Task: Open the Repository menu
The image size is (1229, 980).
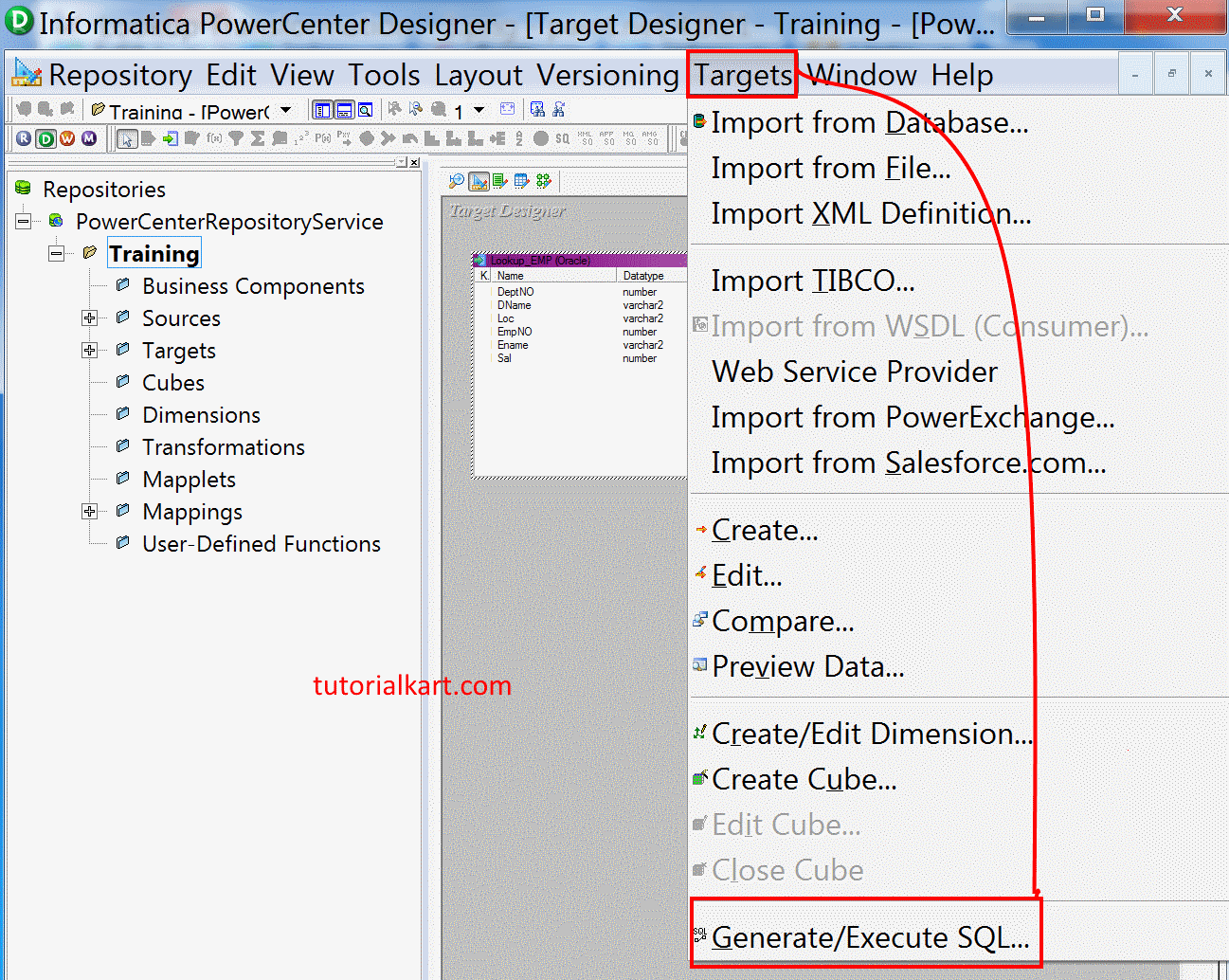Action: [x=120, y=75]
